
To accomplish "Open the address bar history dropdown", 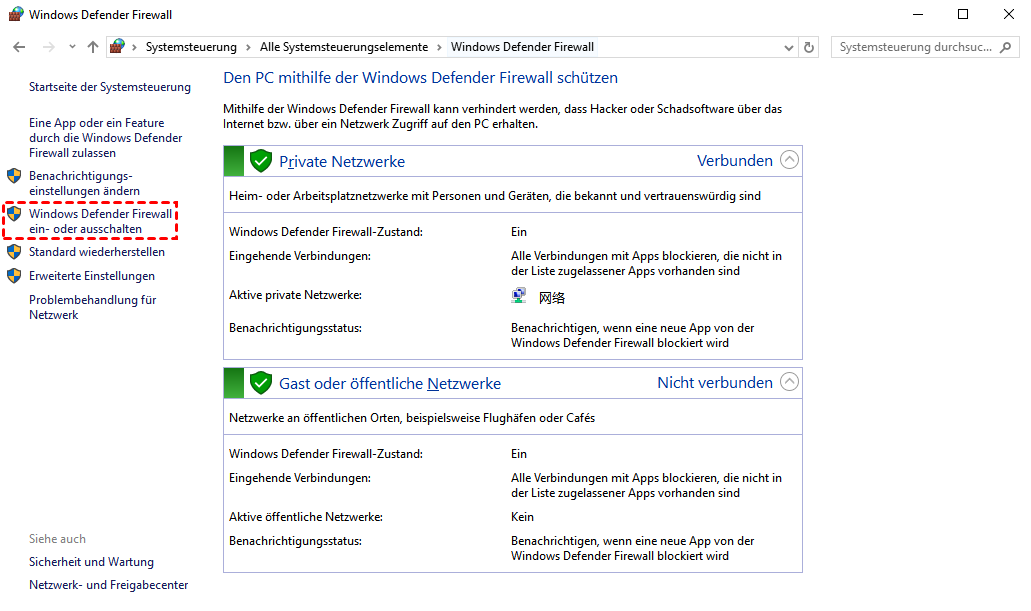I will [787, 47].
